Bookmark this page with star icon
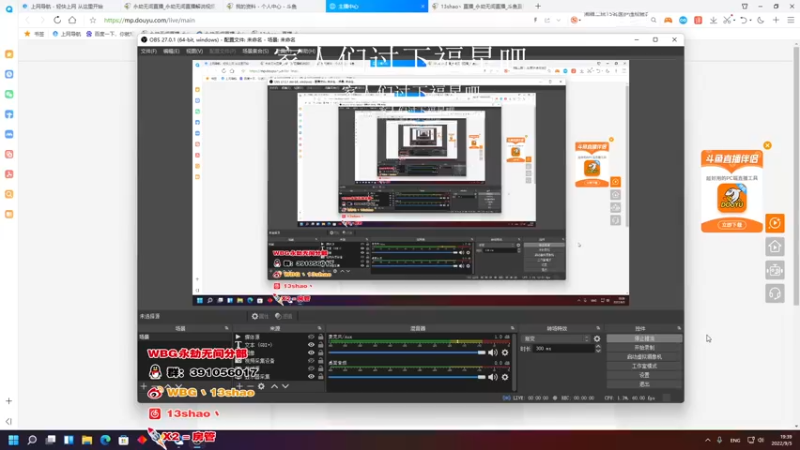Screen dimensions: 800x450 92,20
